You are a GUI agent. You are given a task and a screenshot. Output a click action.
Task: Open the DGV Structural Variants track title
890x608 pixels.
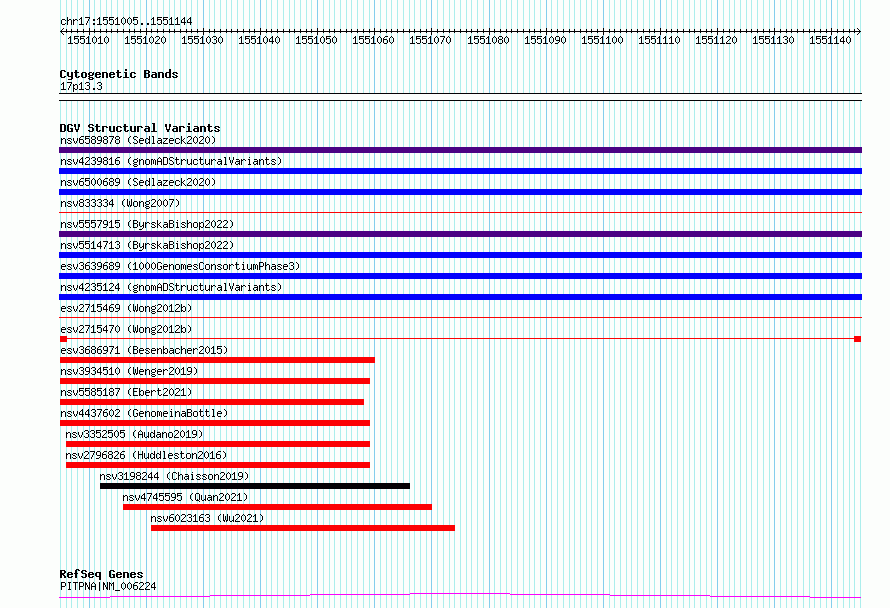tap(140, 128)
